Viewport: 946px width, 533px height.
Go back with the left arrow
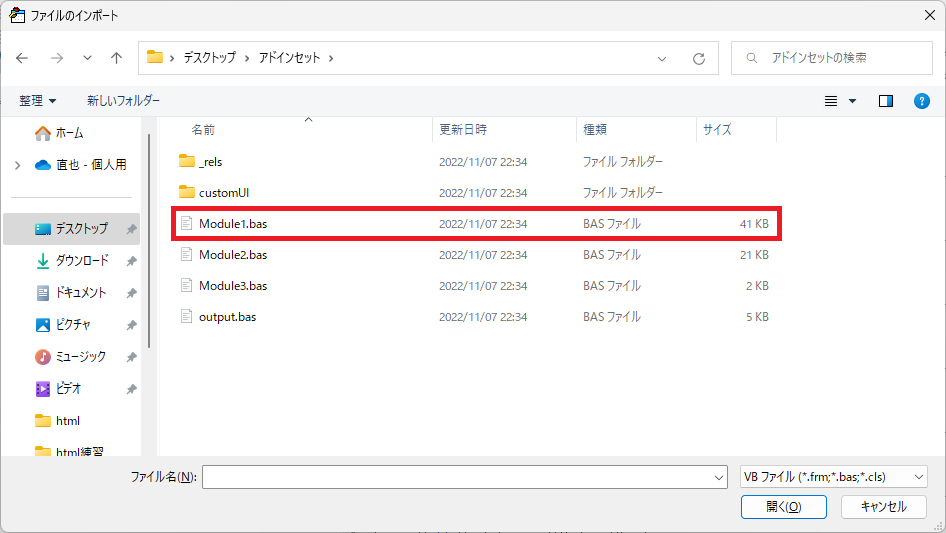tap(22, 58)
